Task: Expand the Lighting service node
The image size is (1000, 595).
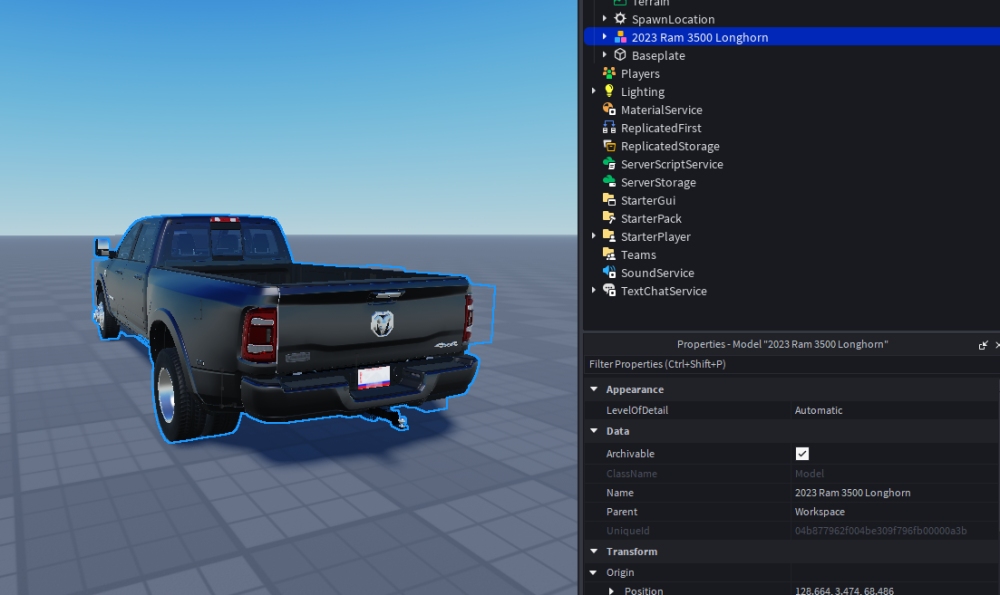Action: coord(594,91)
